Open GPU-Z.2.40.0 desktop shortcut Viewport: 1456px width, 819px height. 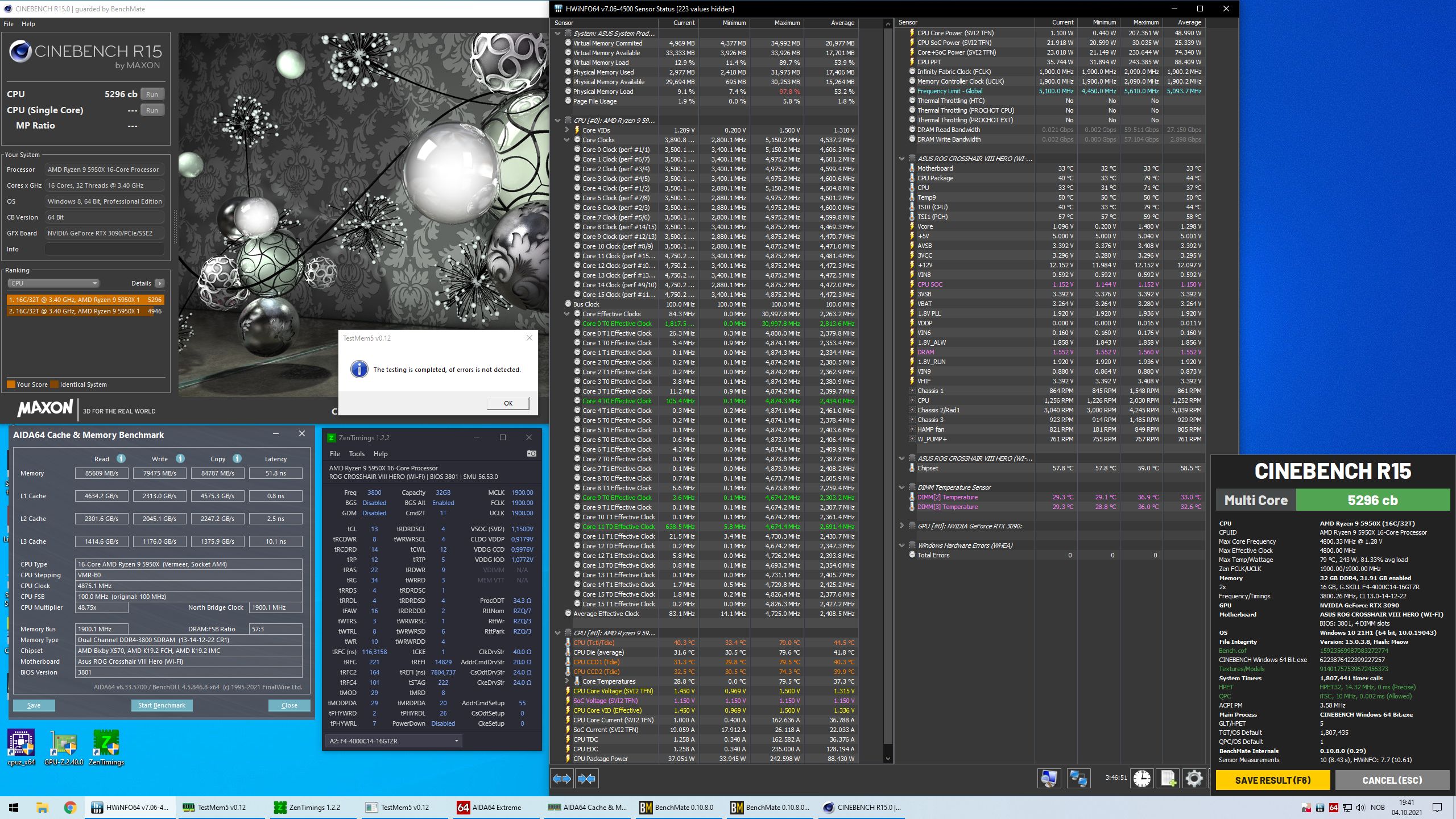pos(64,747)
